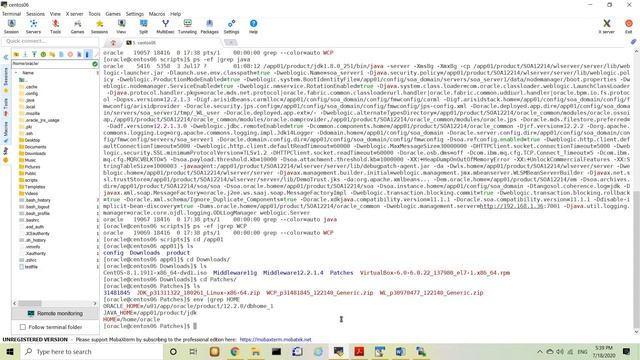The width and height of the screenshot is (640, 360).
Task: Open the Sessions star toolbar button
Action: [x=99, y=27]
